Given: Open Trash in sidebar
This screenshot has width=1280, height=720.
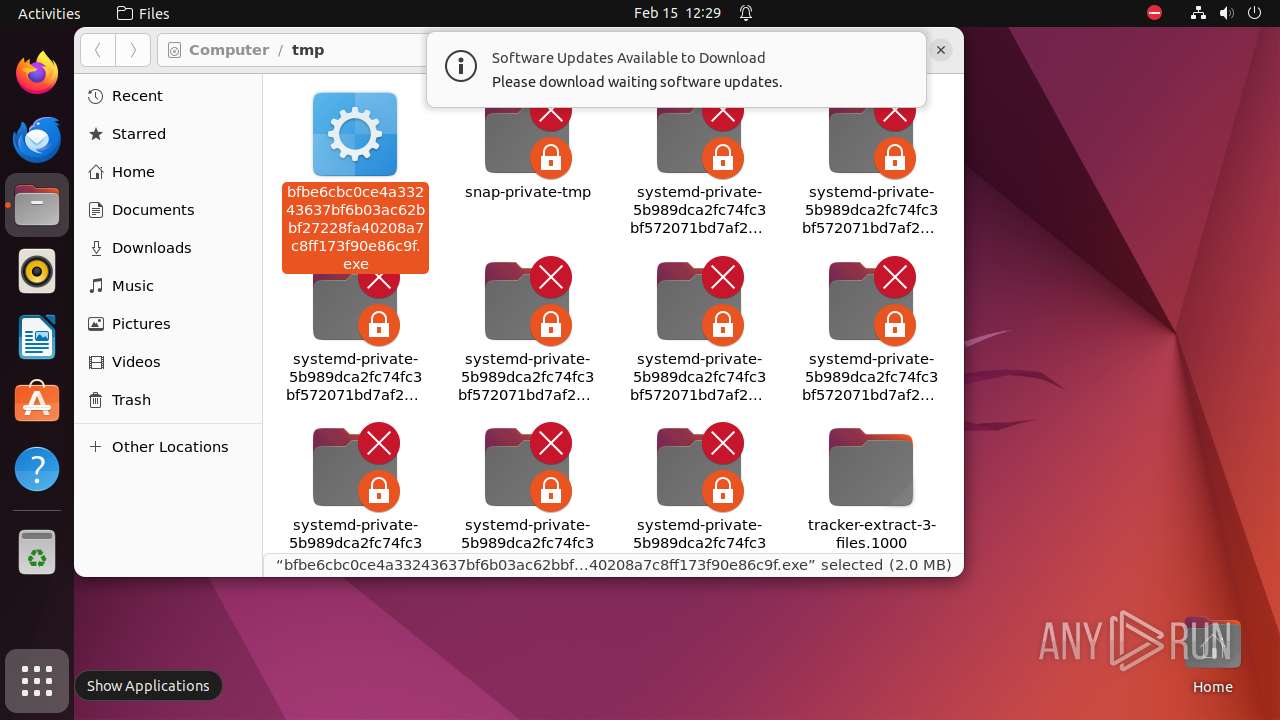Looking at the screenshot, I should [168, 400].
